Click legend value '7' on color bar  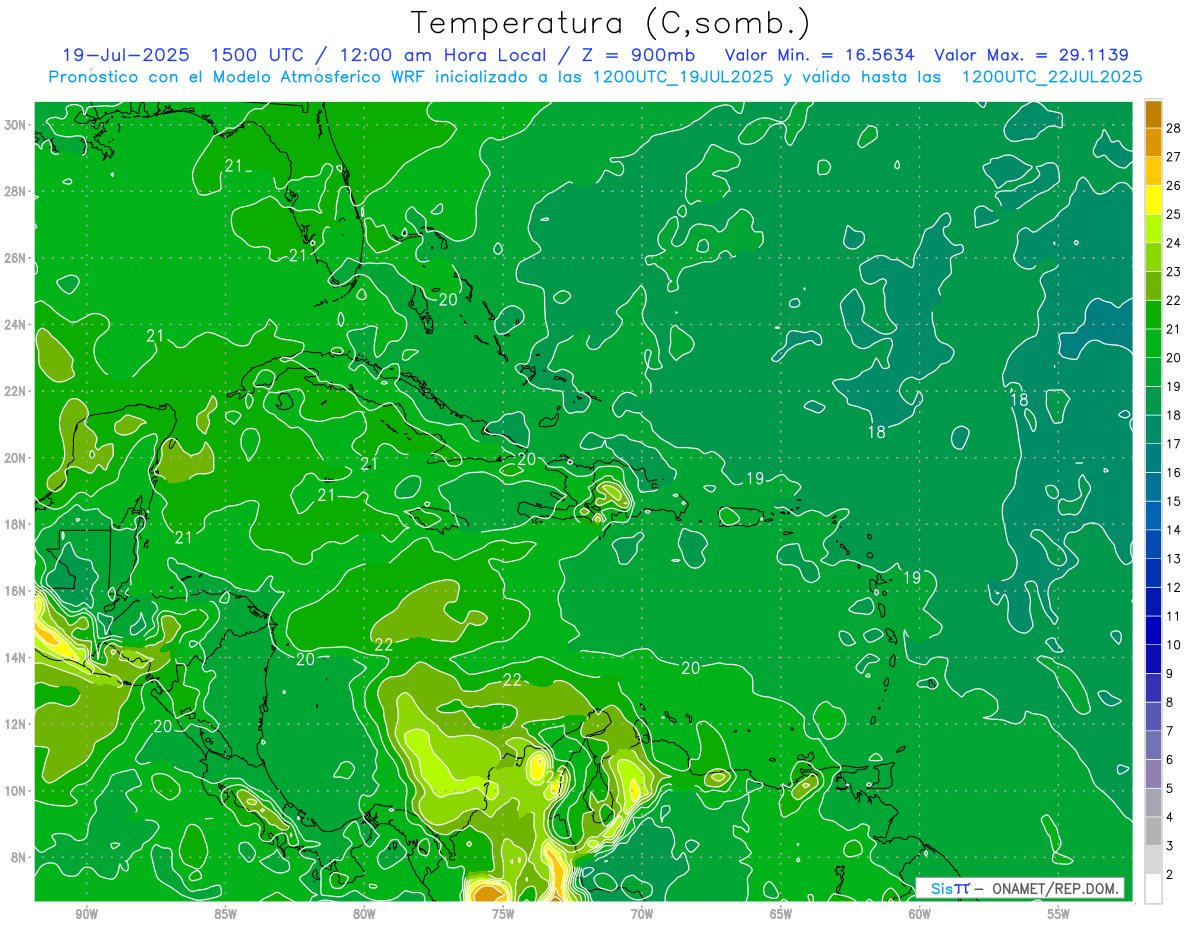tap(1170, 732)
